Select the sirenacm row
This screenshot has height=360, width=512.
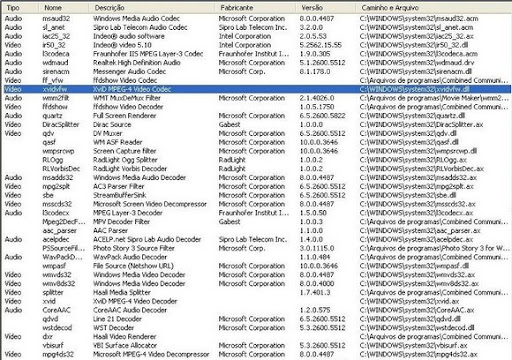tap(257, 72)
